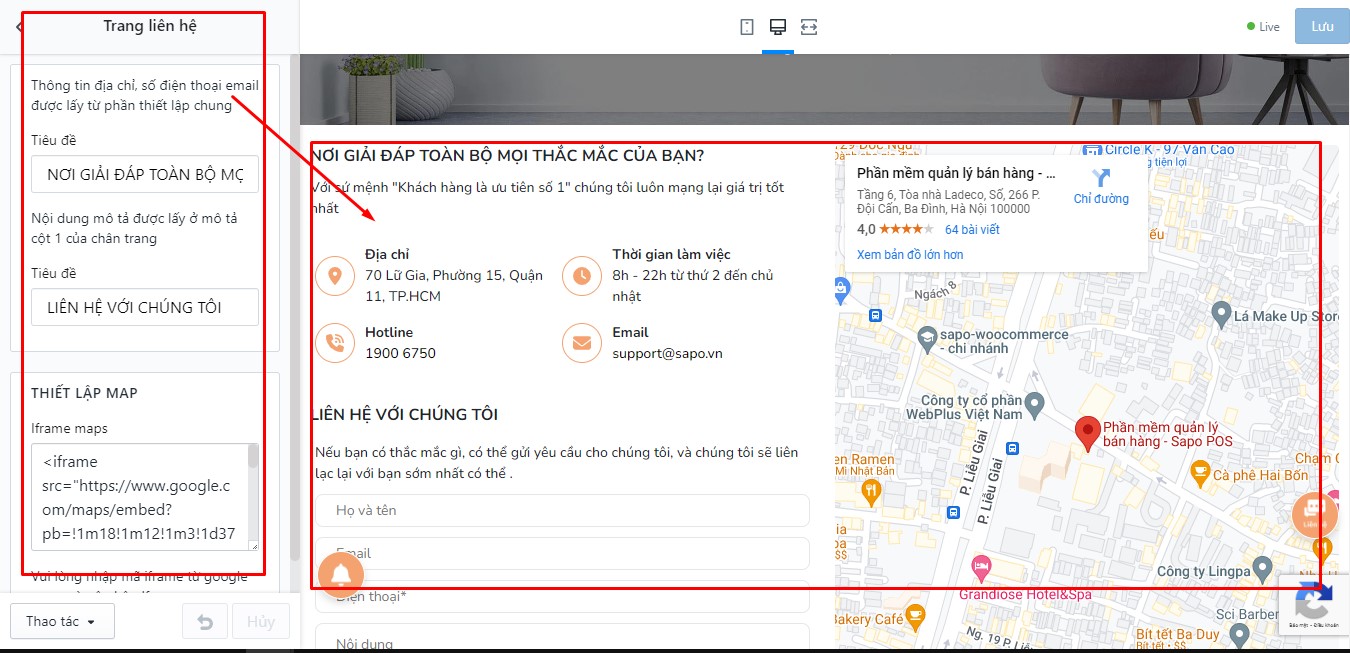Go back using left arrow icon
Image resolution: width=1350 pixels, height=653 pixels.
pos(18,27)
